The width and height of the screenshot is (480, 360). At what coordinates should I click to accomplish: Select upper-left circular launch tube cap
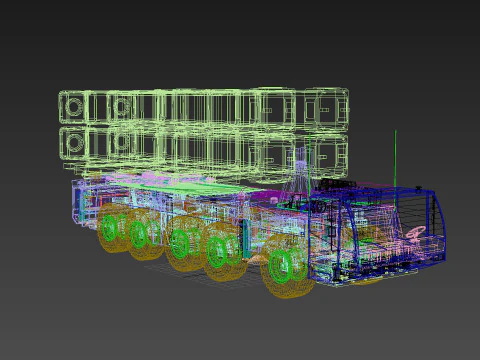74,107
